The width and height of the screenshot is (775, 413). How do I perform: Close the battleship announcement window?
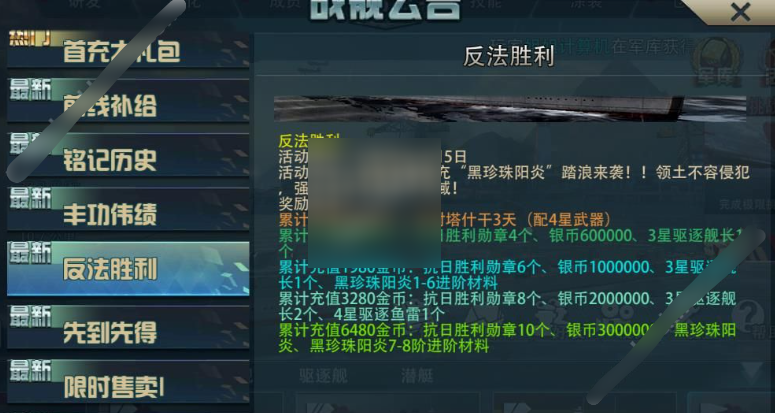tap(740, 12)
